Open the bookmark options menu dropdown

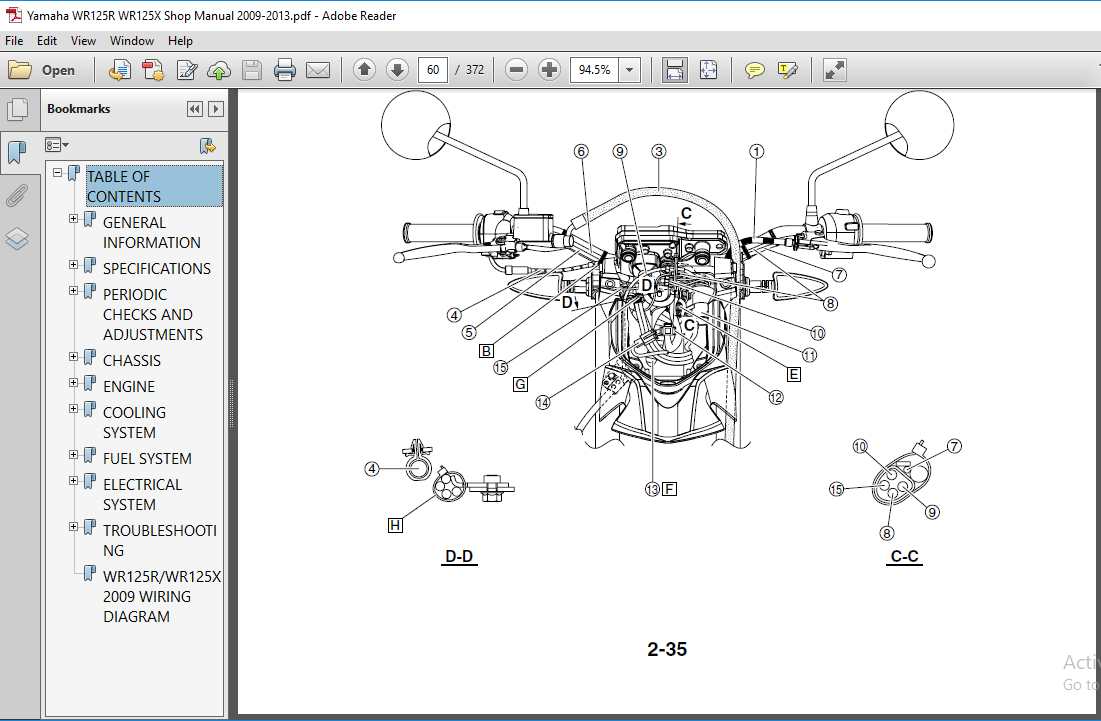click(x=57, y=145)
